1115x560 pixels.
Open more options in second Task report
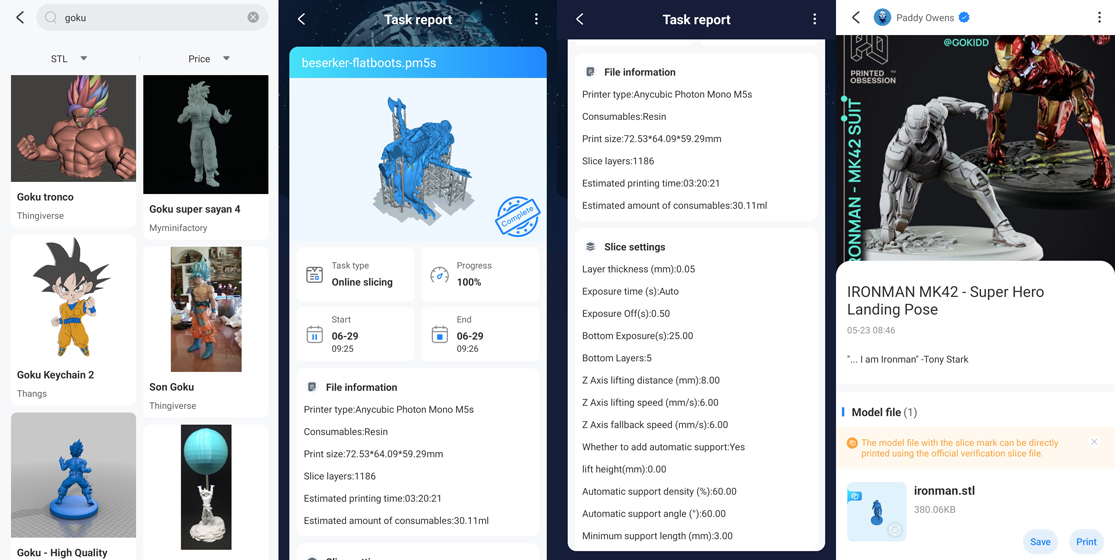pyautogui.click(x=814, y=19)
